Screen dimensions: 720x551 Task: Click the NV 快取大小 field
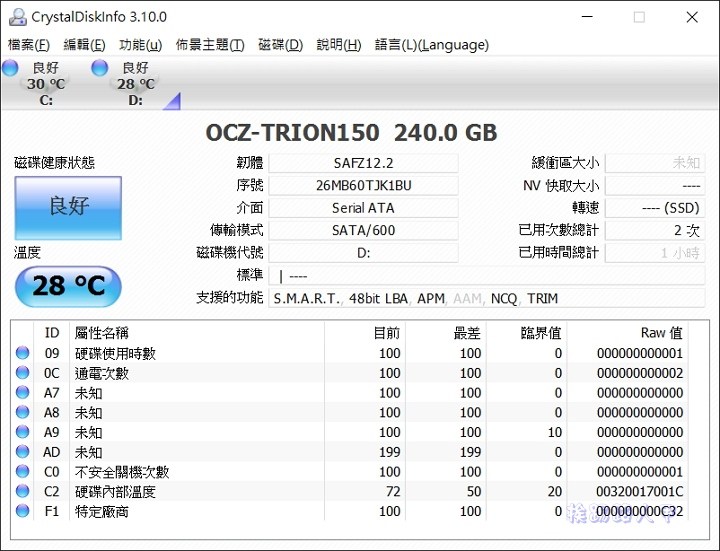[x=655, y=186]
